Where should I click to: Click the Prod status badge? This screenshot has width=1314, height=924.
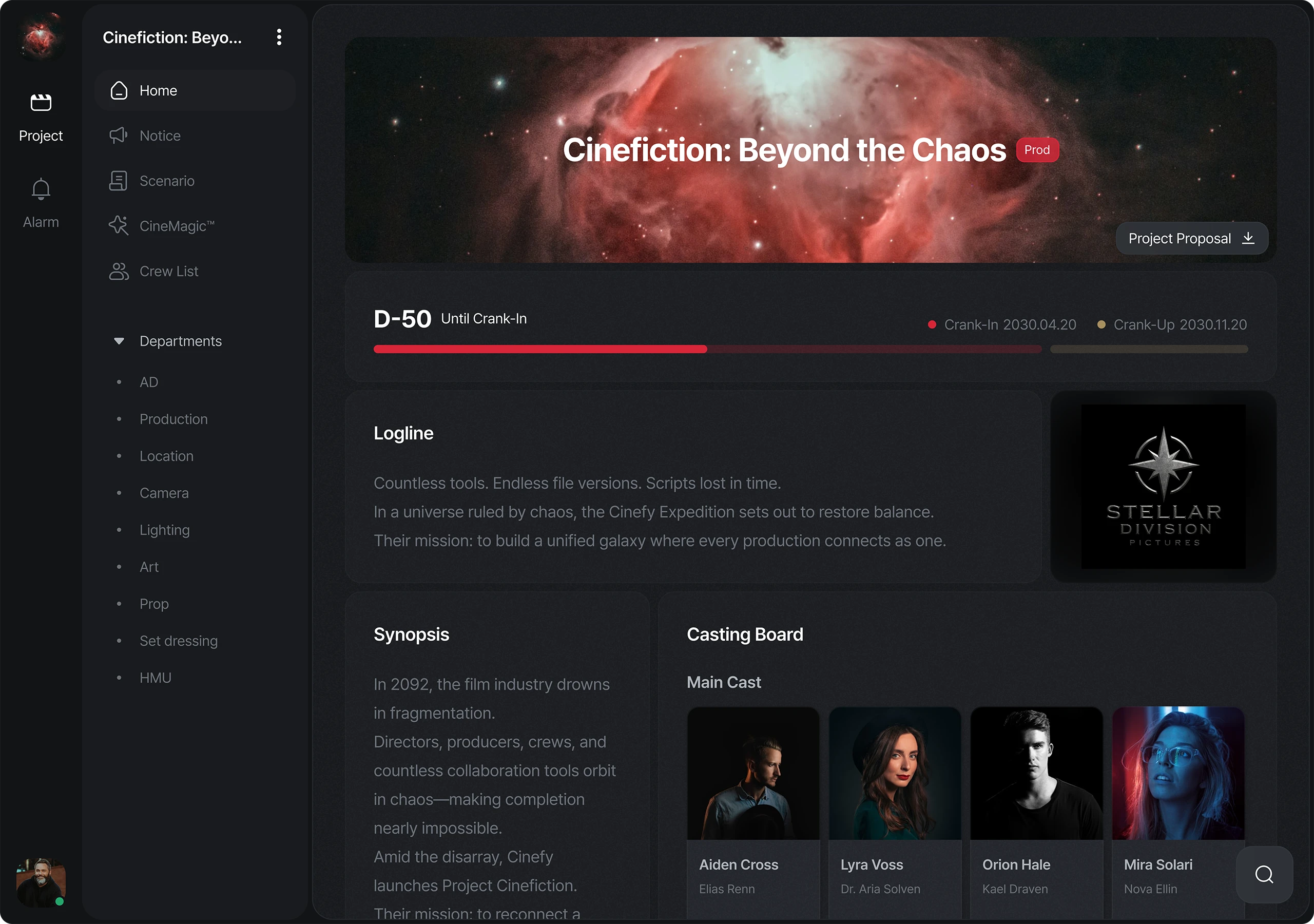(1037, 150)
